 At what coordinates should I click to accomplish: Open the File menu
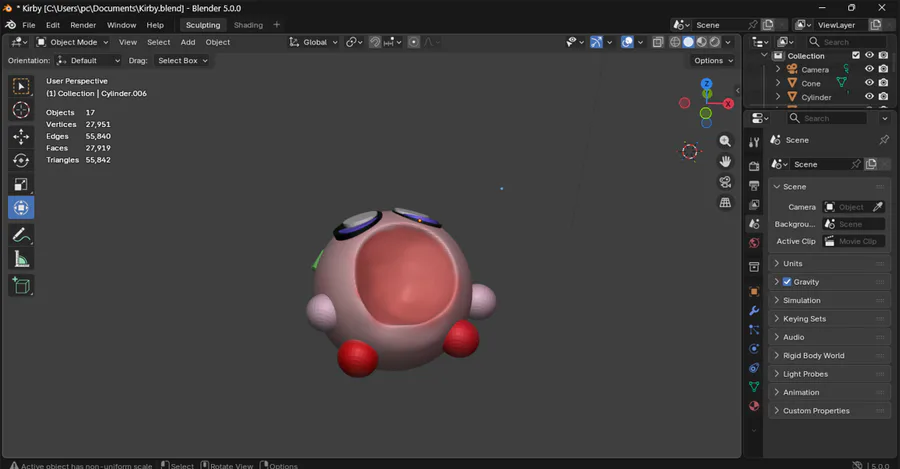29,25
